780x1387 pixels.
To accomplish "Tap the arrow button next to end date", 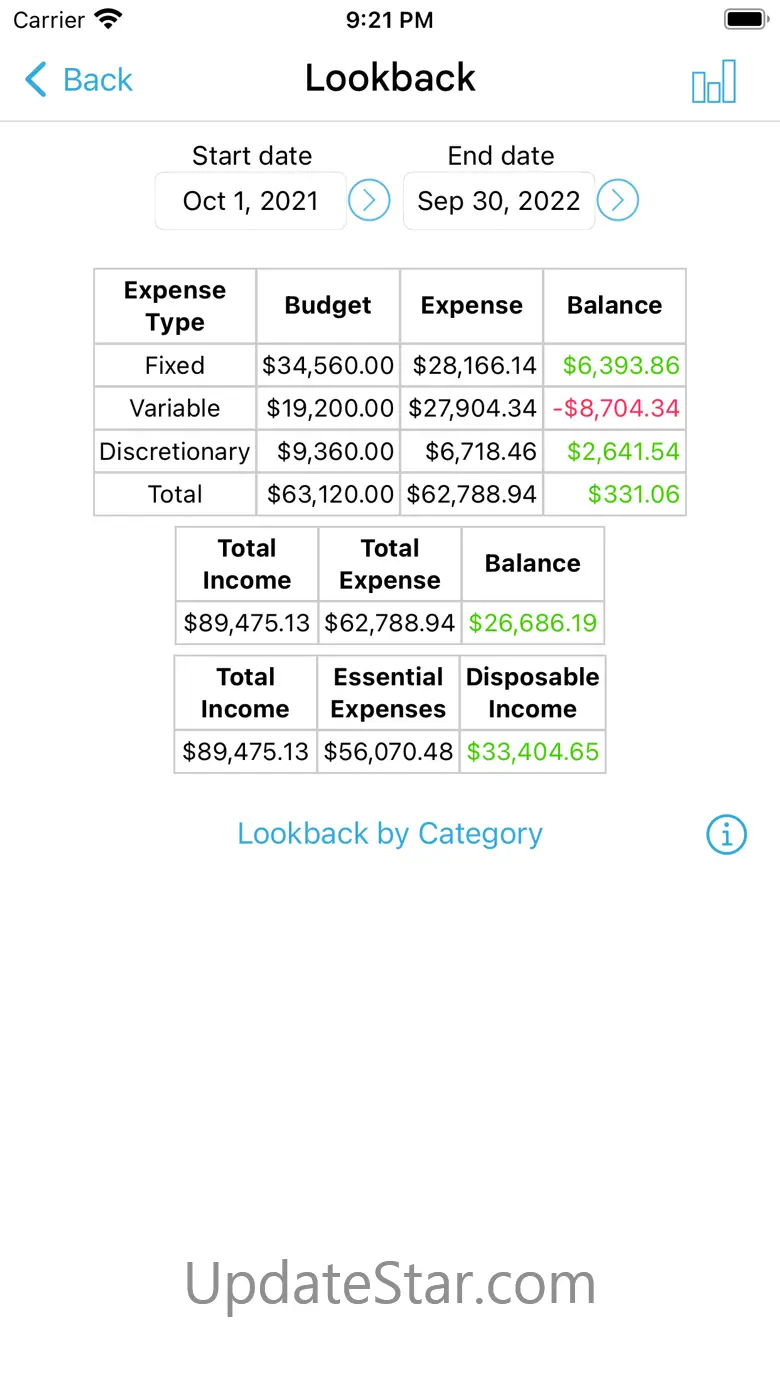I will click(618, 201).
